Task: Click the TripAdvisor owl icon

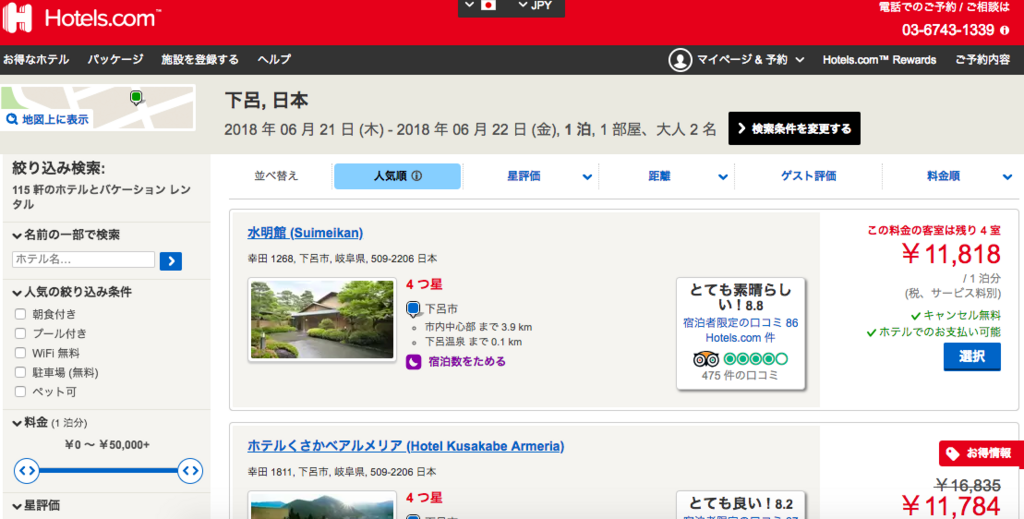Action: (x=705, y=359)
